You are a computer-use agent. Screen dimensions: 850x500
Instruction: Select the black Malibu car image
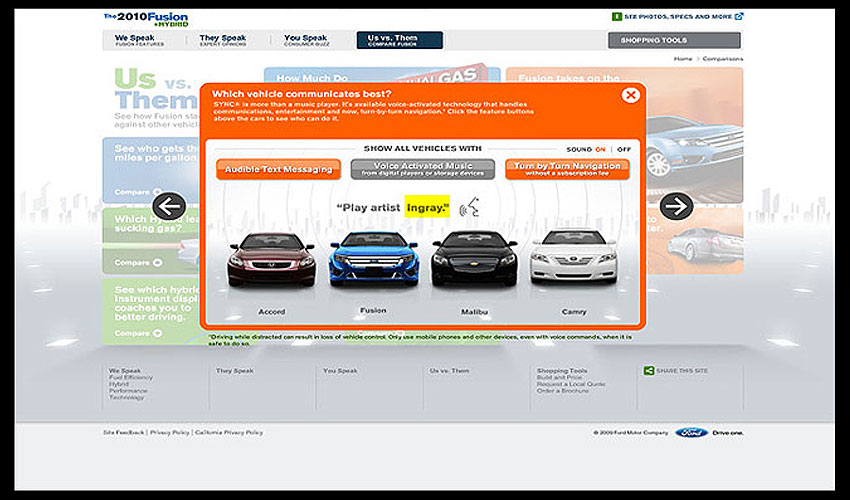point(474,258)
